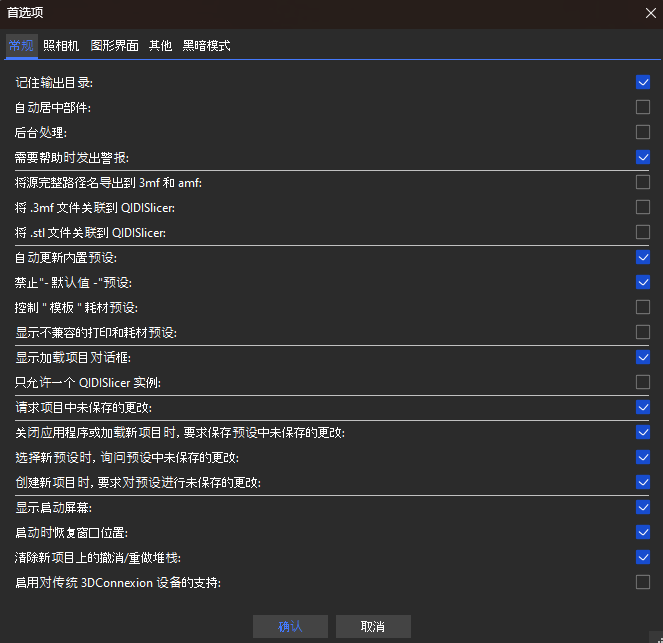The height and width of the screenshot is (643, 663).
Task: Open the 图形界面 tab
Action: 115,46
